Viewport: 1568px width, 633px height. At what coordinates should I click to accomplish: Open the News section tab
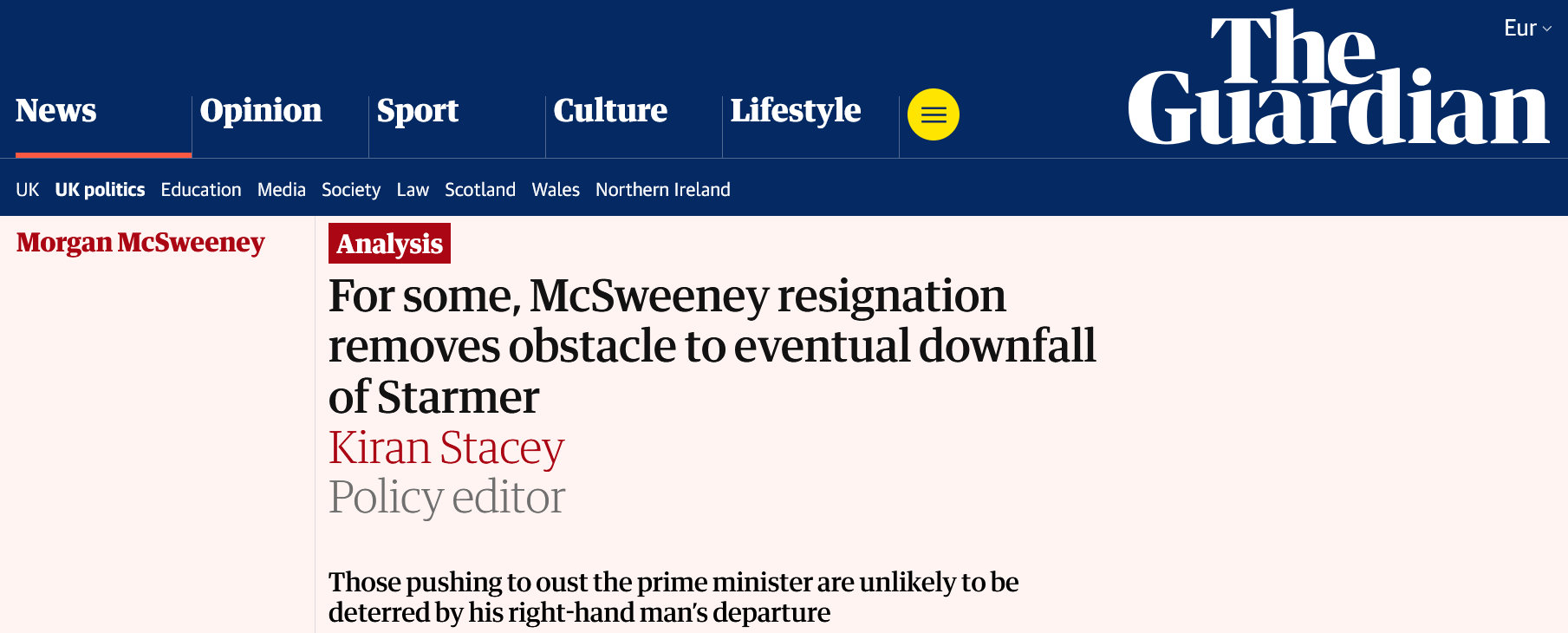56,111
